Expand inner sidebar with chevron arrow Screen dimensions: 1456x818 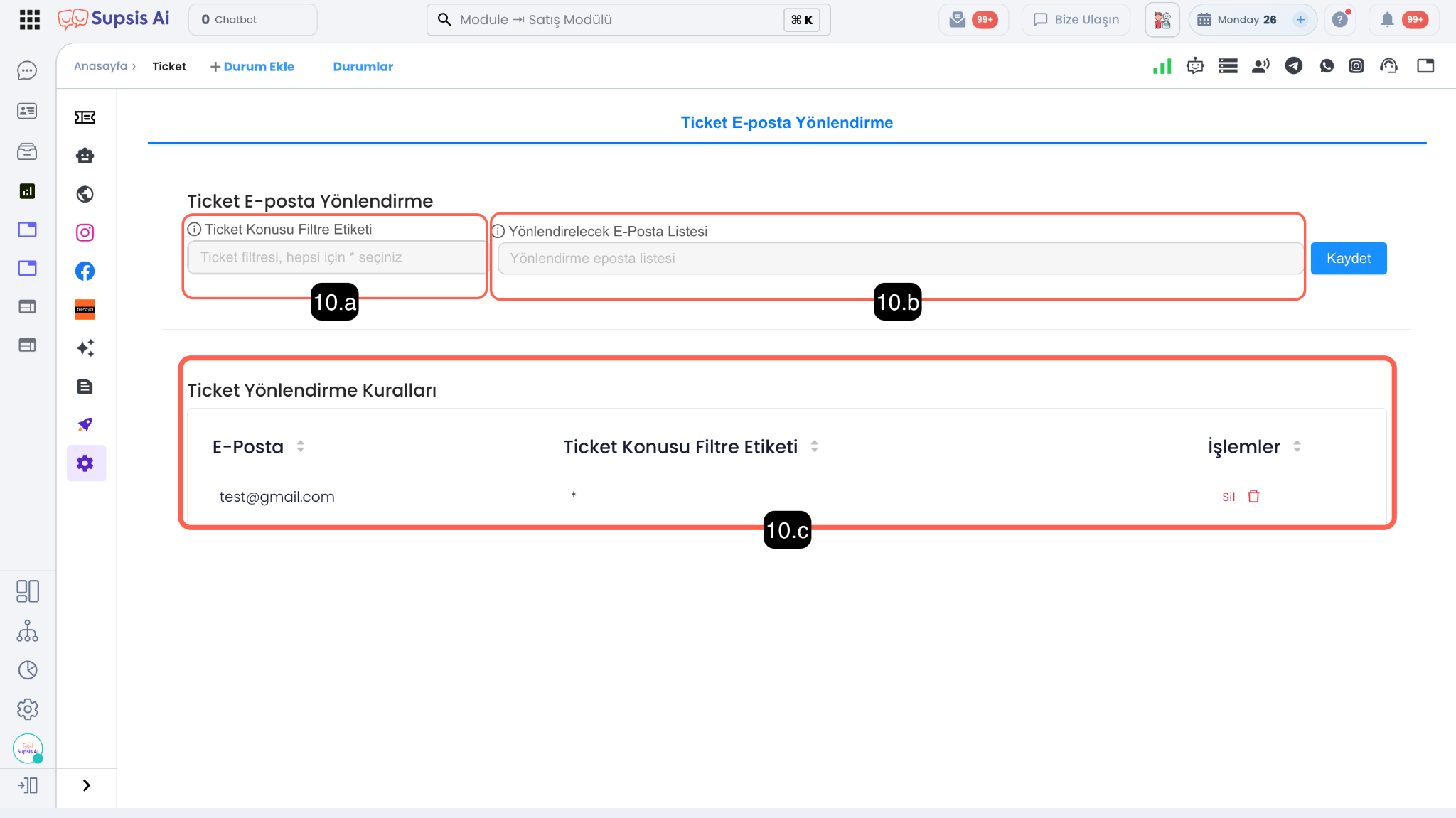[87, 785]
